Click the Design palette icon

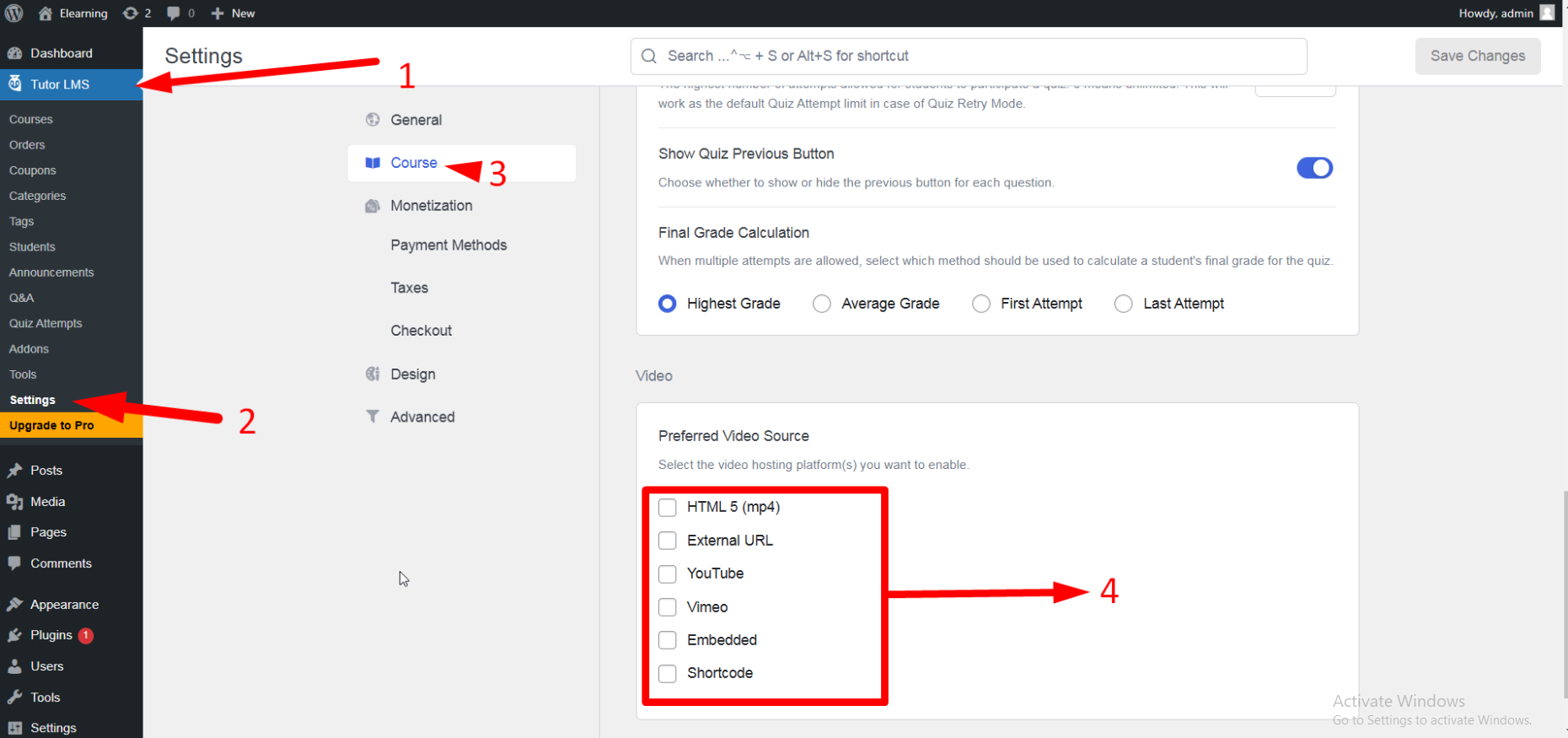tap(373, 374)
